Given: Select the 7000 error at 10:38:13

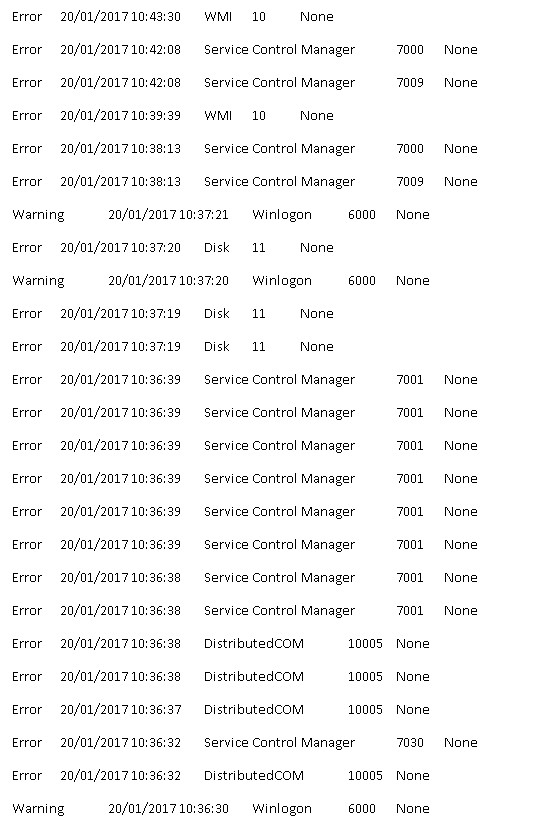Looking at the screenshot, I should pos(245,149).
